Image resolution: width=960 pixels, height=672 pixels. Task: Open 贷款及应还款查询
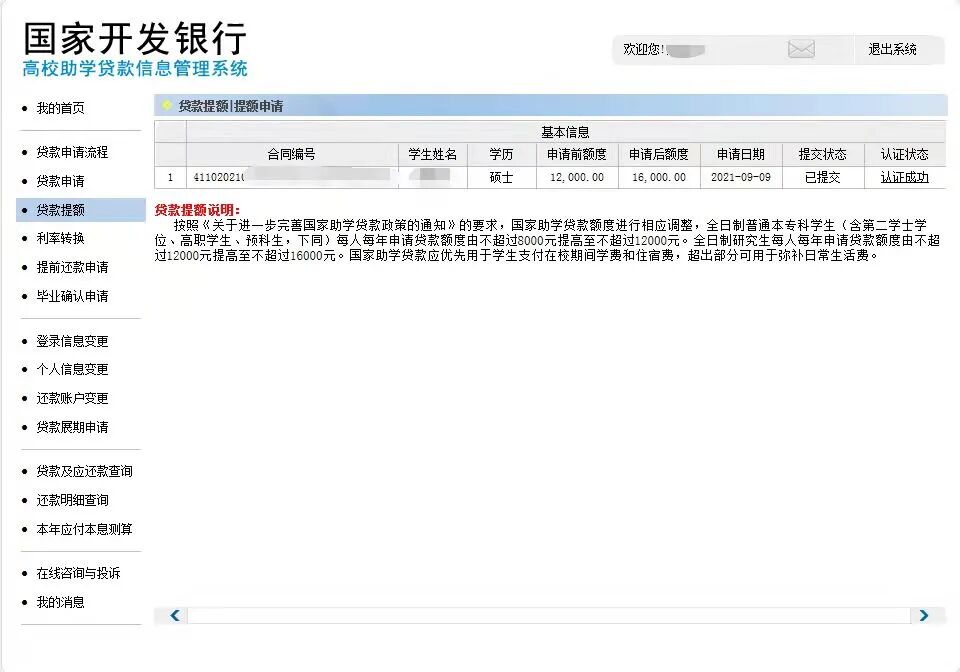pos(84,471)
